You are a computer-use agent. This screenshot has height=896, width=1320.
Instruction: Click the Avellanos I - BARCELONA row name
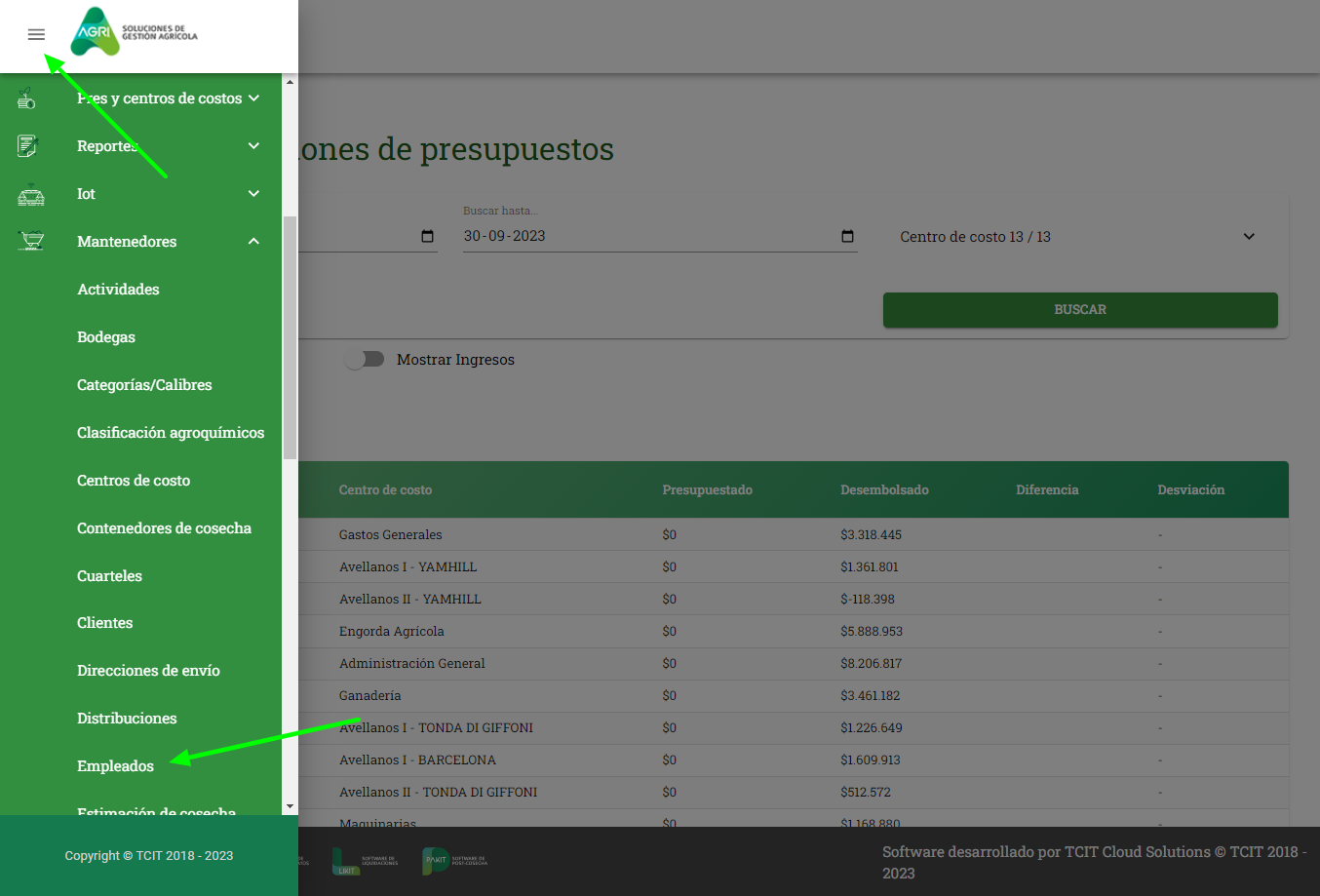coord(417,760)
